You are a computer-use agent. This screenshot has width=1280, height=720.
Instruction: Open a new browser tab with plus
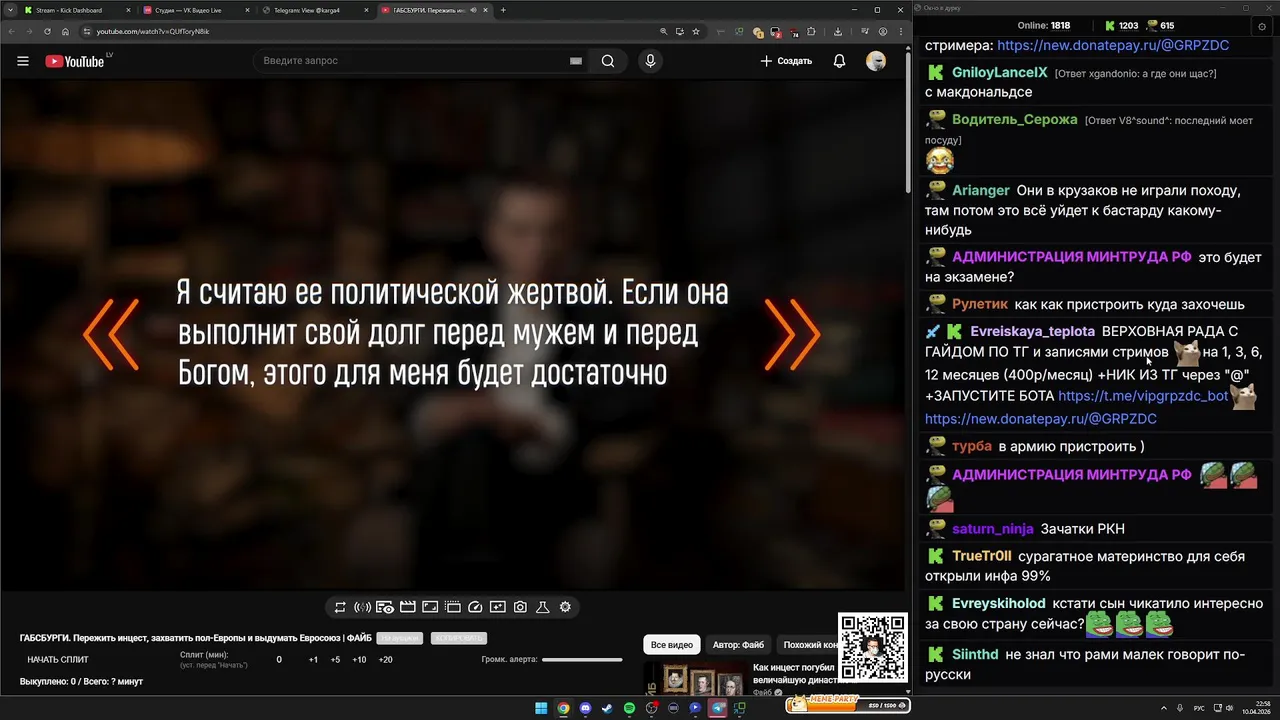(x=503, y=10)
